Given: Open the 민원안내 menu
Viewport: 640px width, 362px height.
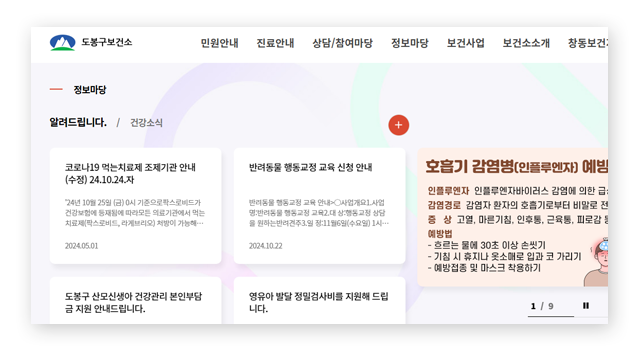Looking at the screenshot, I should [x=219, y=43].
